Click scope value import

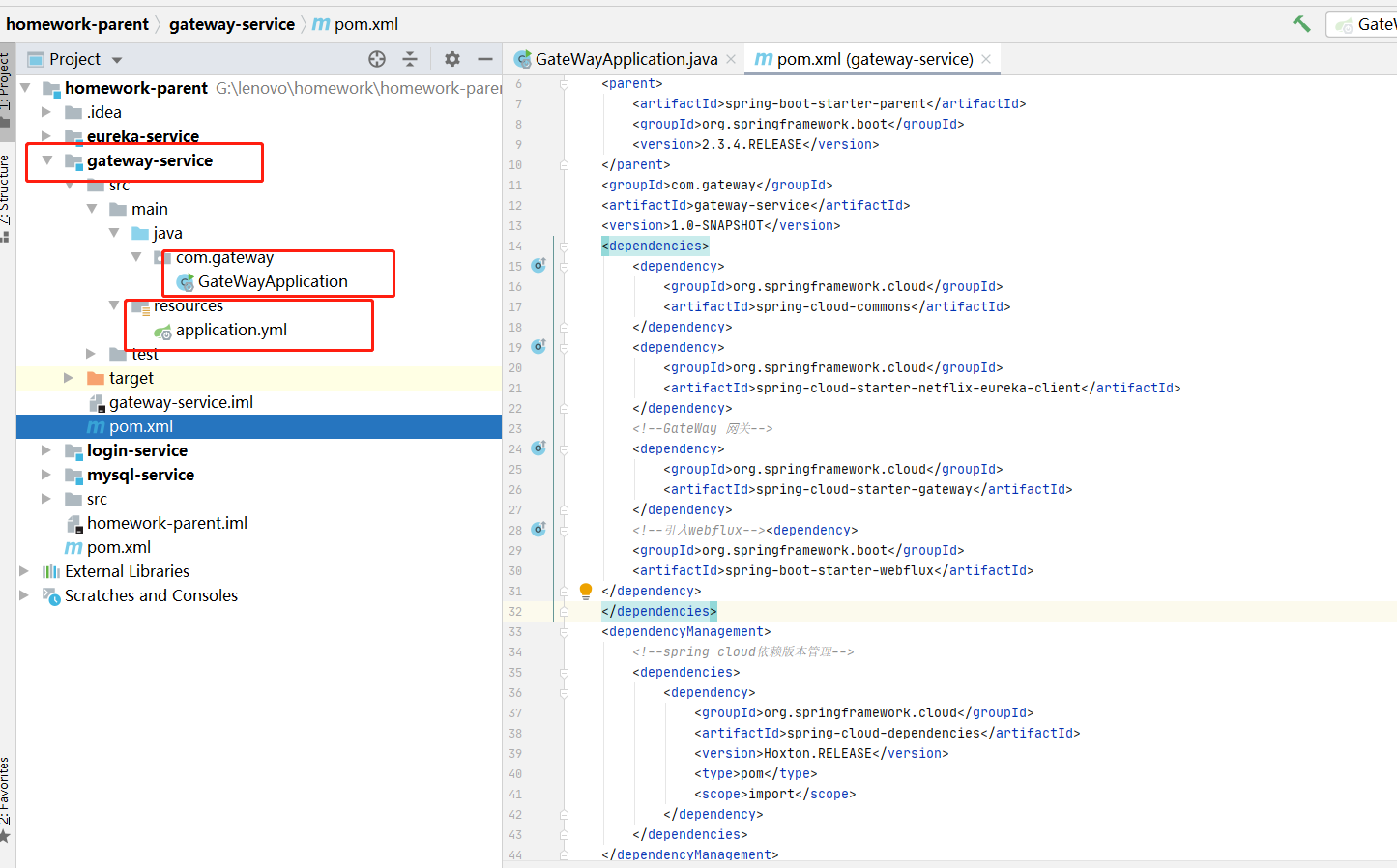pyautogui.click(x=771, y=794)
